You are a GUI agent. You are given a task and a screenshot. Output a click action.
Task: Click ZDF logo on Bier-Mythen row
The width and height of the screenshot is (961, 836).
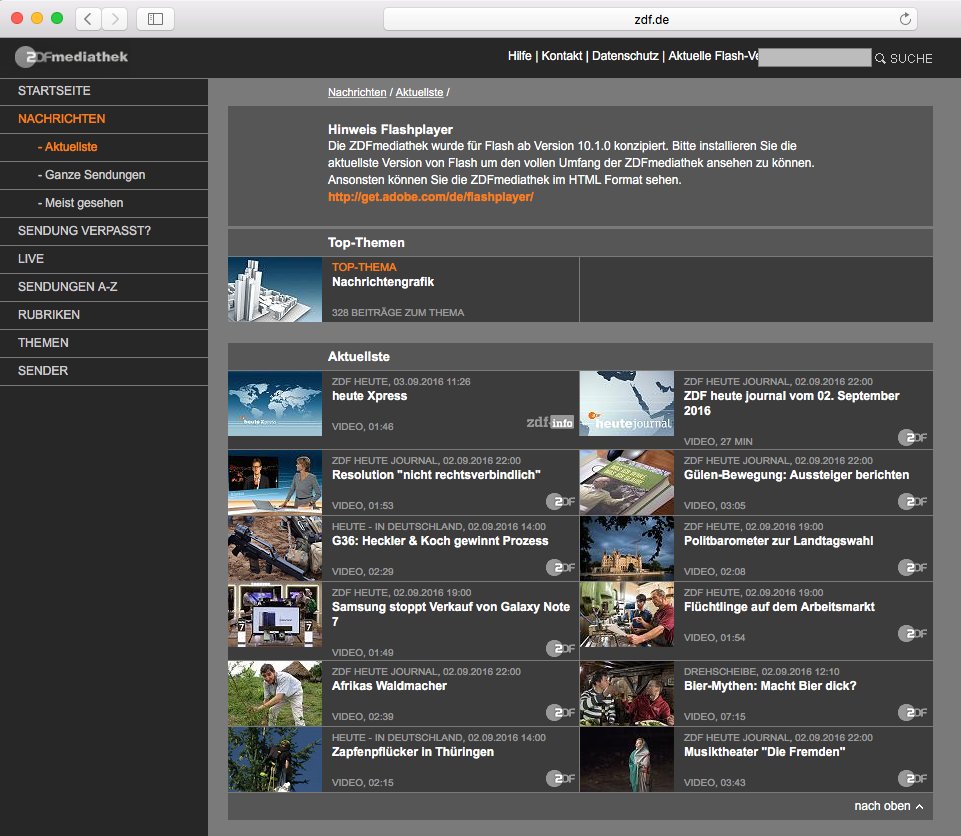pyautogui.click(x=913, y=712)
